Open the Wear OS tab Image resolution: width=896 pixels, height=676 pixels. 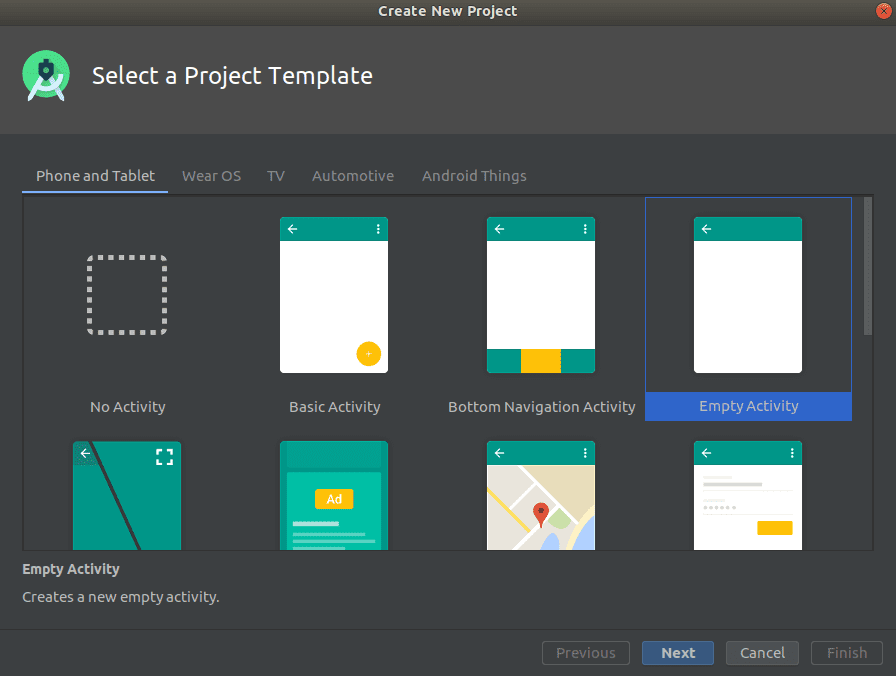coord(211,176)
